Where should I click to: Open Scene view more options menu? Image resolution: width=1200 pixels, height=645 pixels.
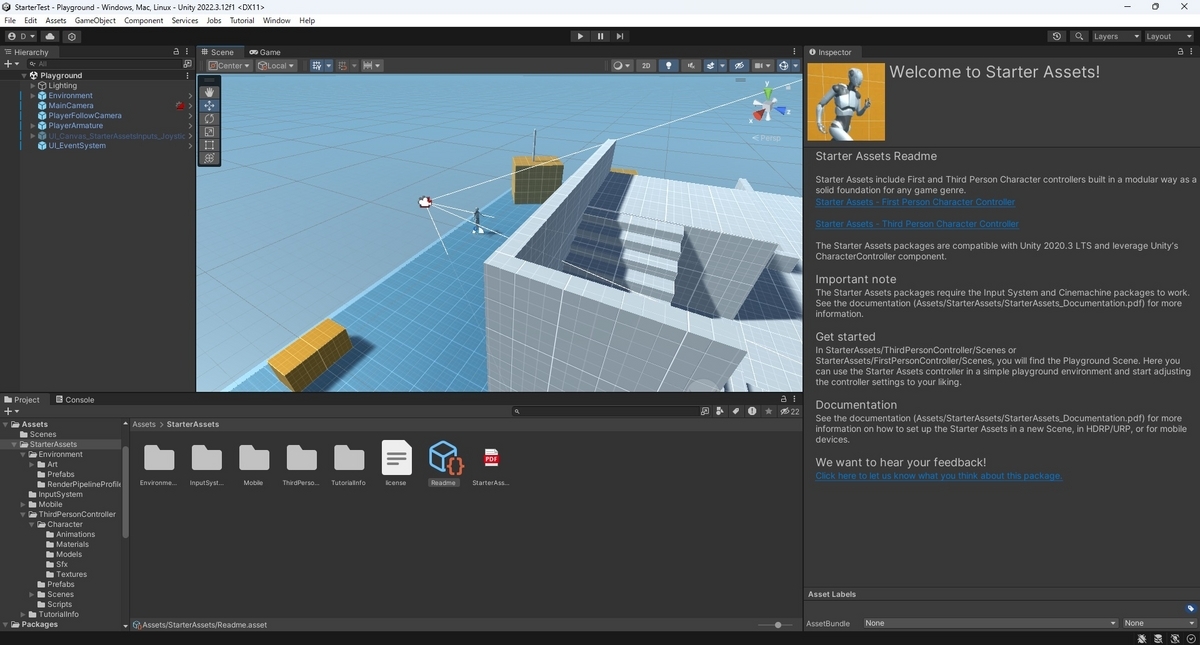[796, 52]
